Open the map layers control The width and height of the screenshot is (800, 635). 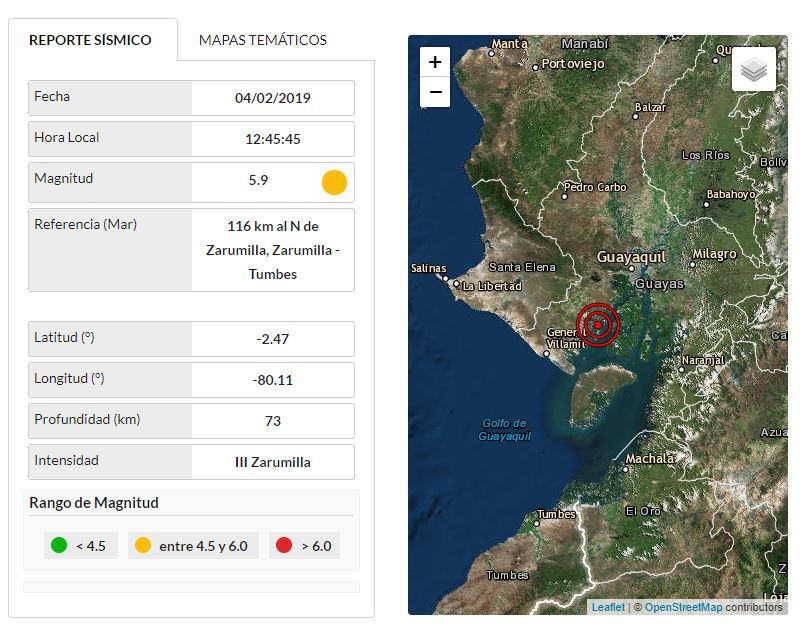pos(754,70)
